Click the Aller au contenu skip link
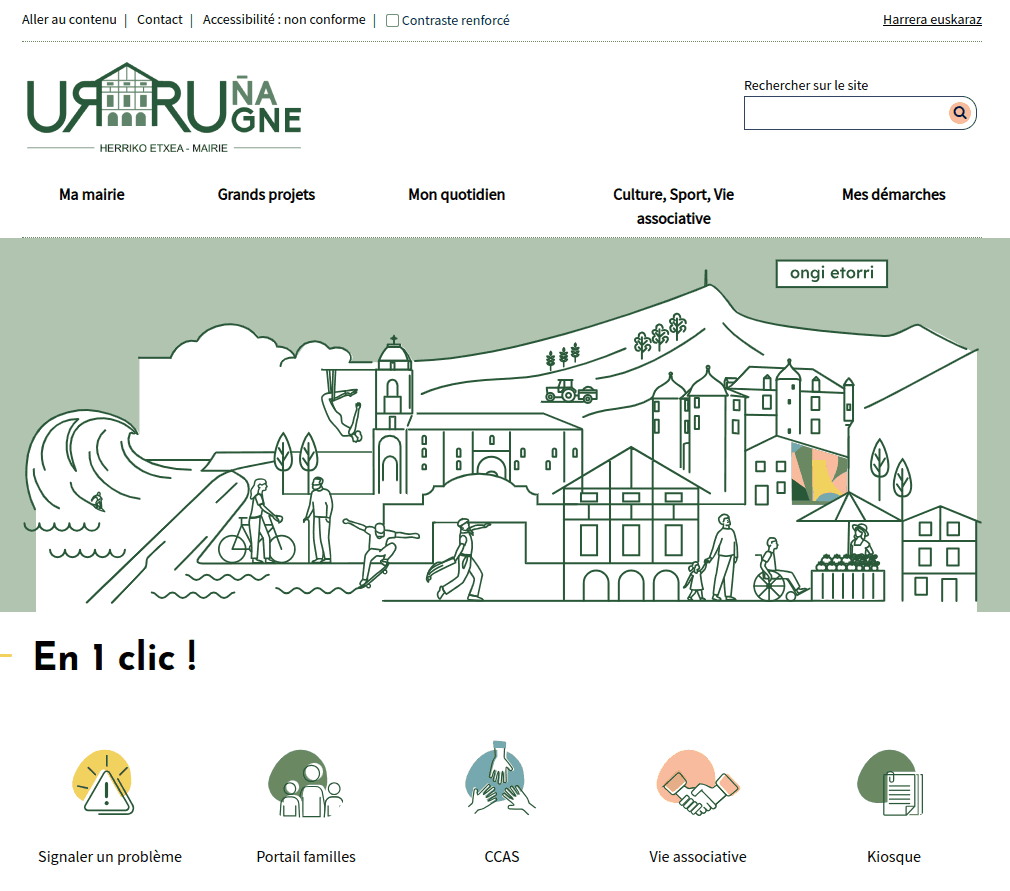This screenshot has width=1010, height=891. pos(69,19)
